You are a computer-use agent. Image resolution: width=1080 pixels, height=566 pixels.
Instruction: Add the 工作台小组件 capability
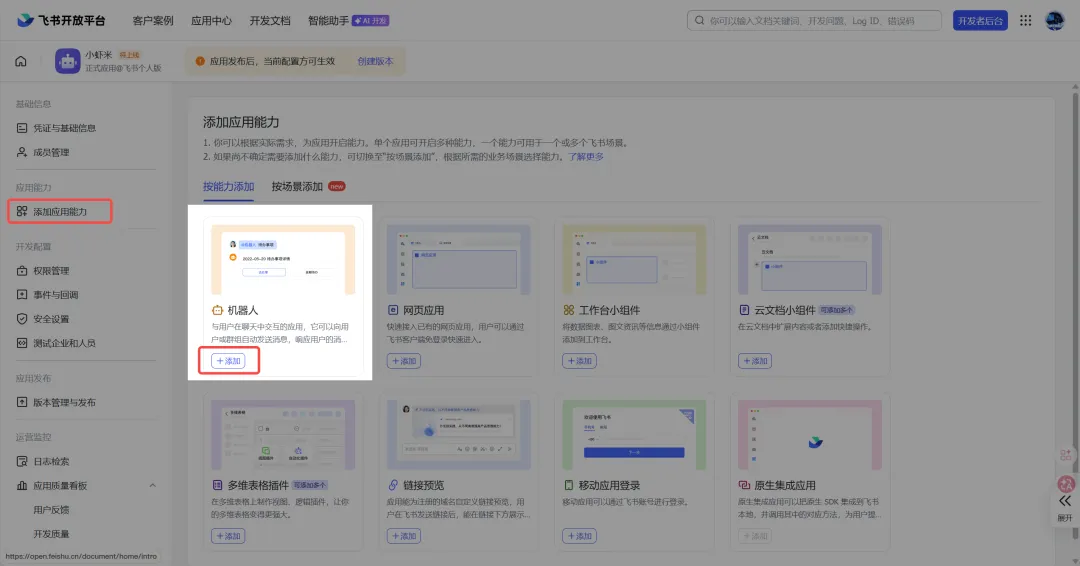point(579,361)
